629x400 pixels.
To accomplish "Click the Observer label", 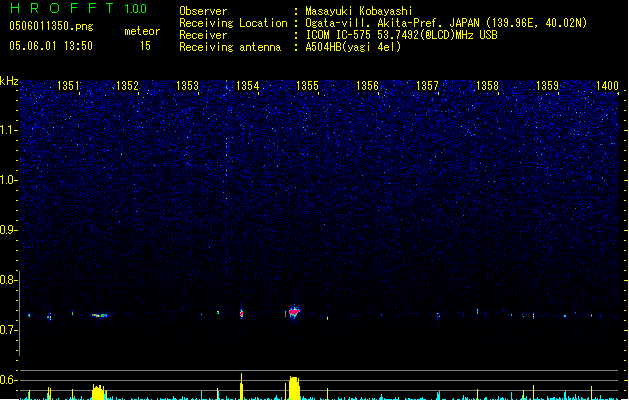I will pyautogui.click(x=203, y=11).
